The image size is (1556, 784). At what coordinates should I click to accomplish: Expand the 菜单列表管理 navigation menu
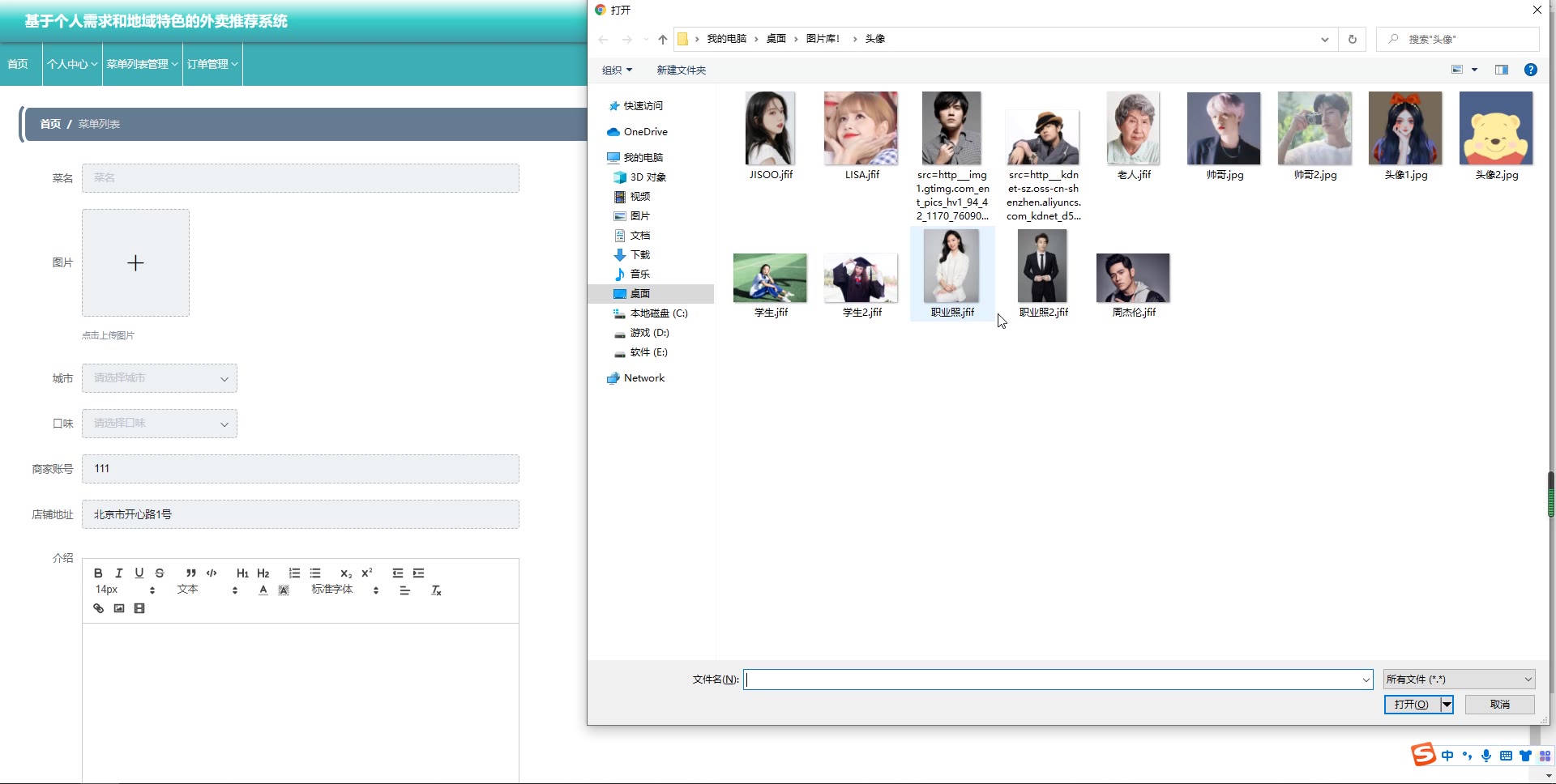pos(142,64)
